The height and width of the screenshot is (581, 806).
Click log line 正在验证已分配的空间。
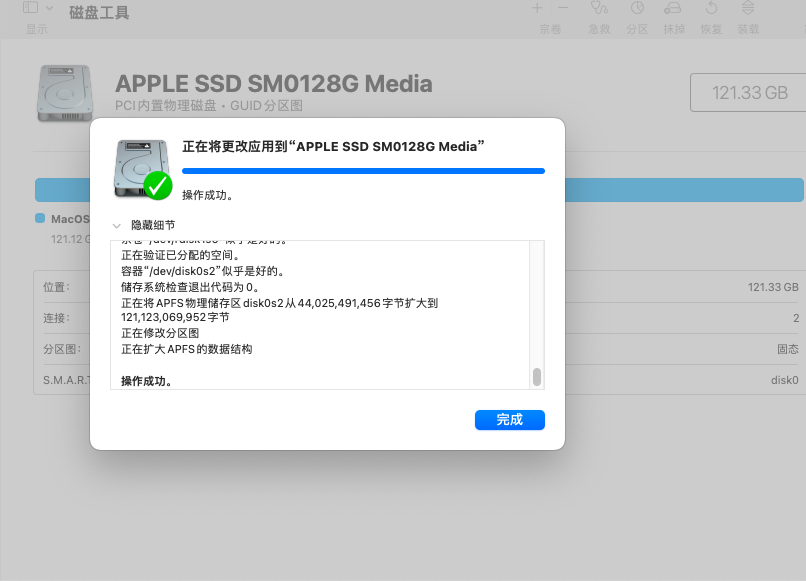(180, 255)
